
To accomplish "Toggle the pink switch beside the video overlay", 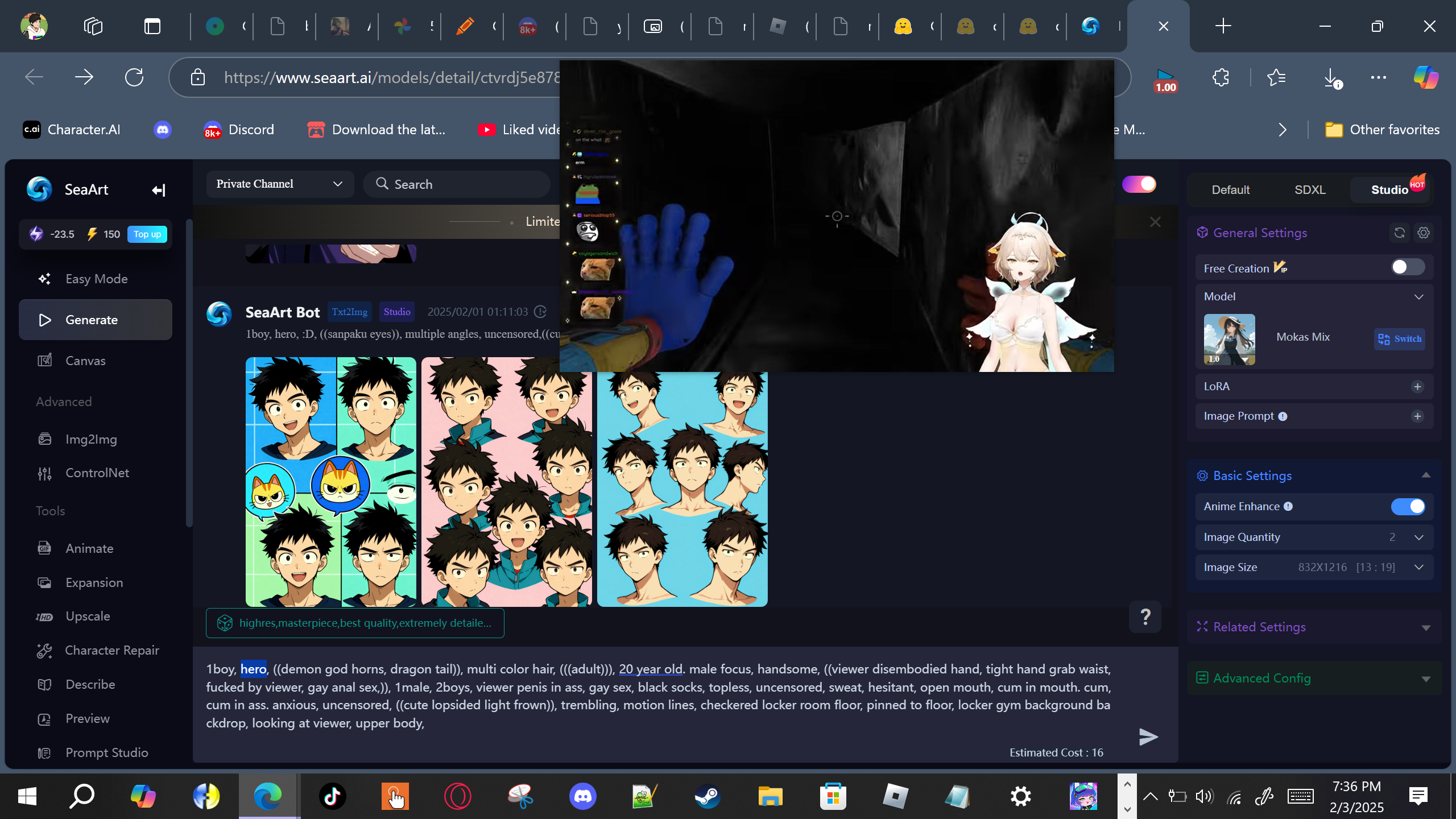I will click(1139, 184).
